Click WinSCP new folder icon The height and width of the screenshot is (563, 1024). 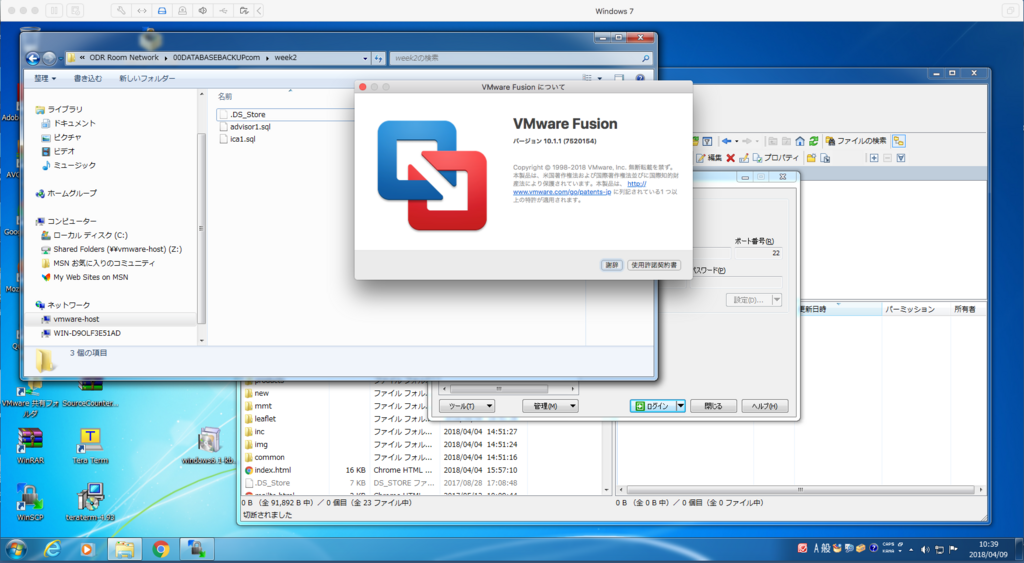[811, 158]
